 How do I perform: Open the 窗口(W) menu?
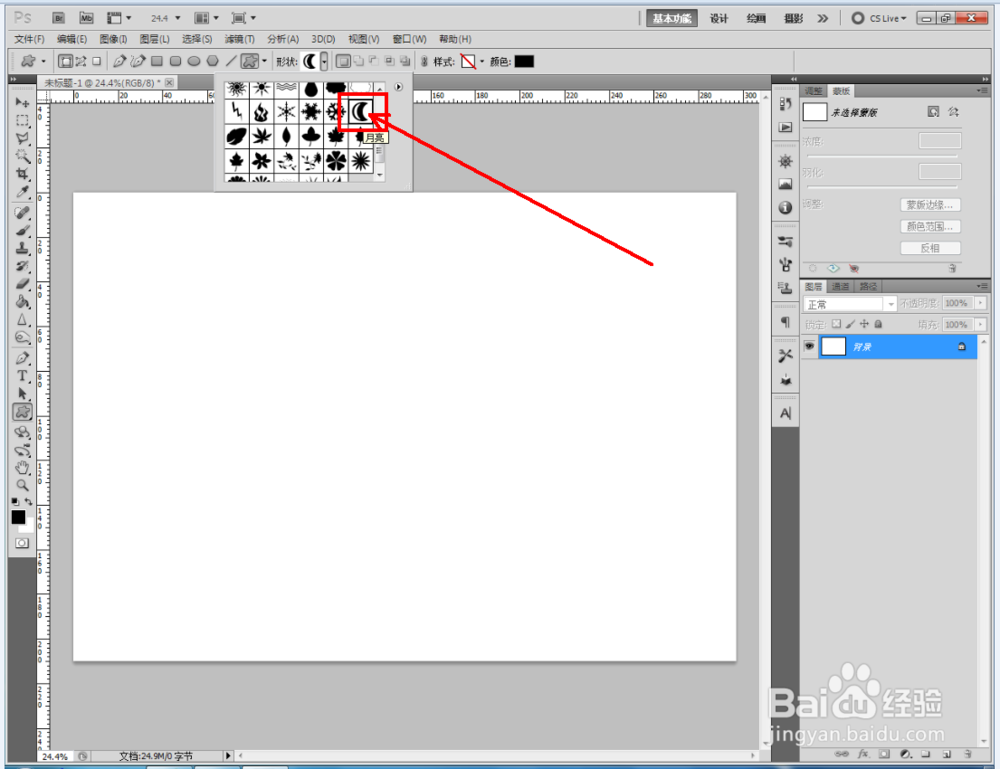409,39
